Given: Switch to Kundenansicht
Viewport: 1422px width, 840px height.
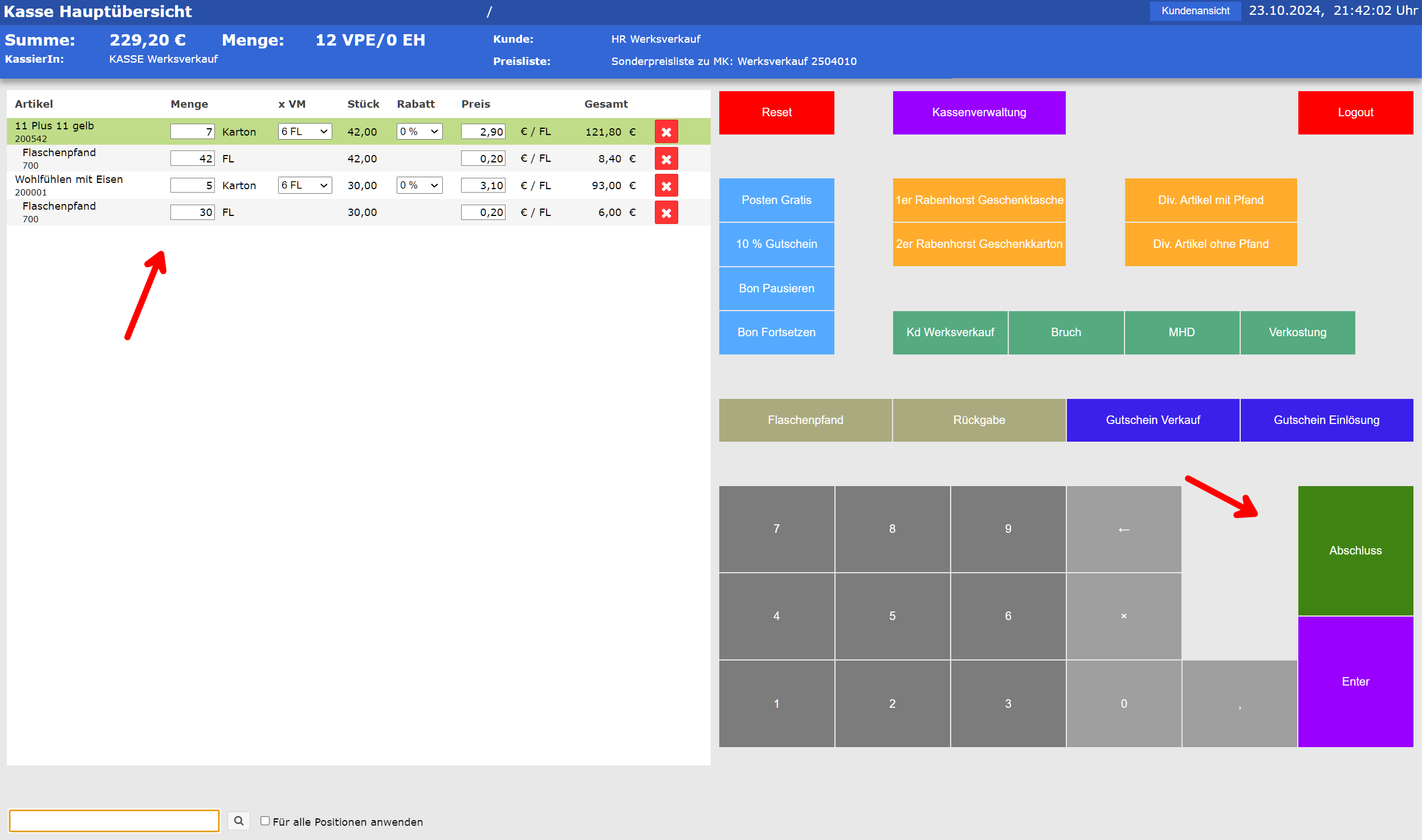Looking at the screenshot, I should 1195,10.
